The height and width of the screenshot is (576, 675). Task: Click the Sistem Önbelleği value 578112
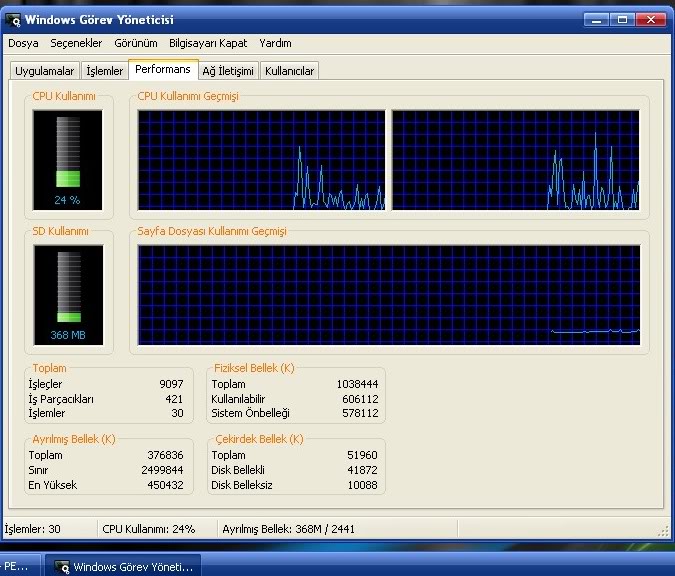click(360, 413)
